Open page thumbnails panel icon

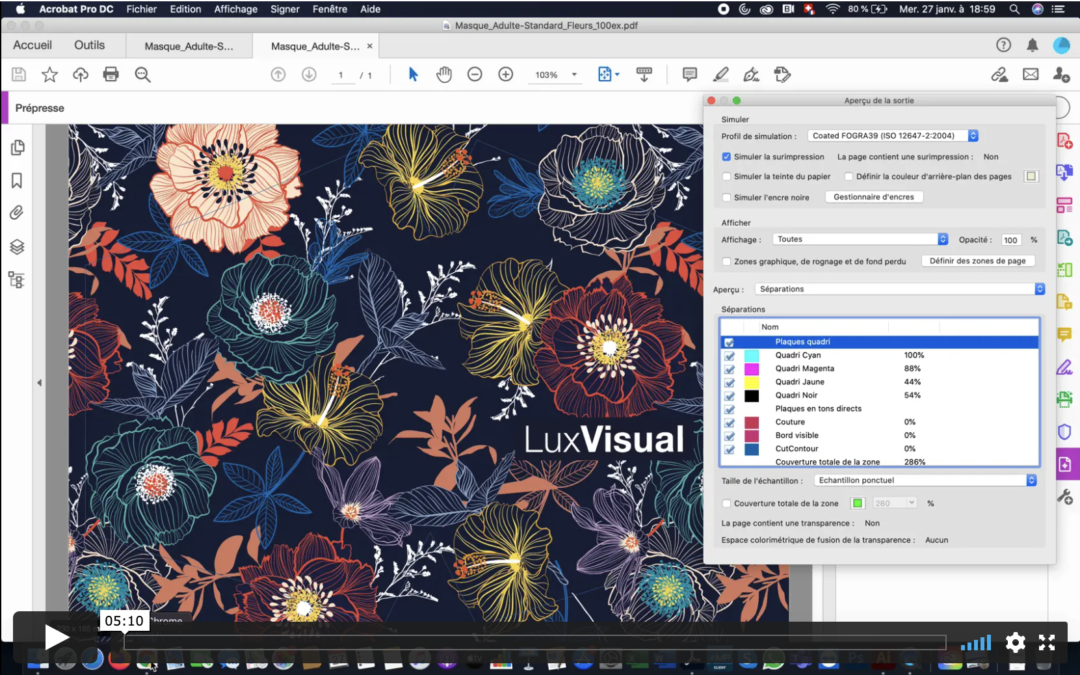(17, 148)
